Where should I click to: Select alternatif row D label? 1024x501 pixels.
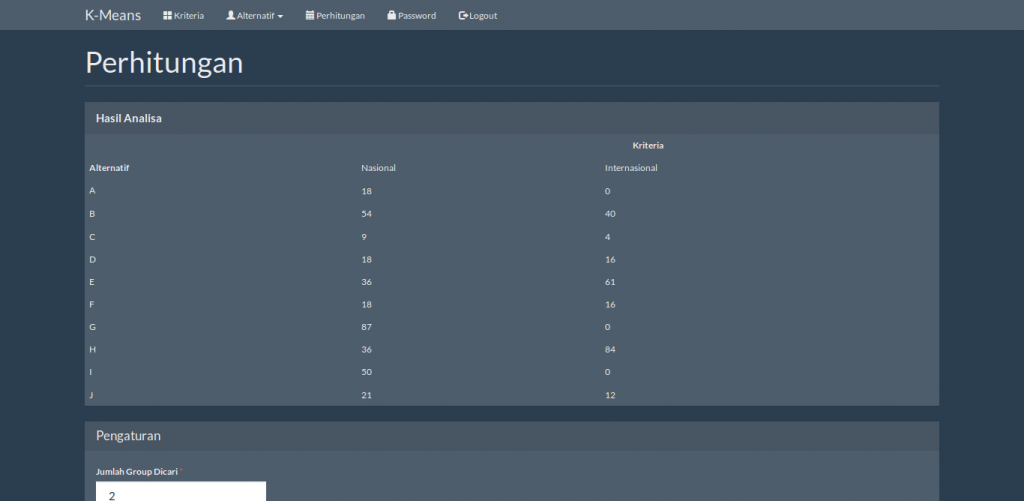(92, 259)
